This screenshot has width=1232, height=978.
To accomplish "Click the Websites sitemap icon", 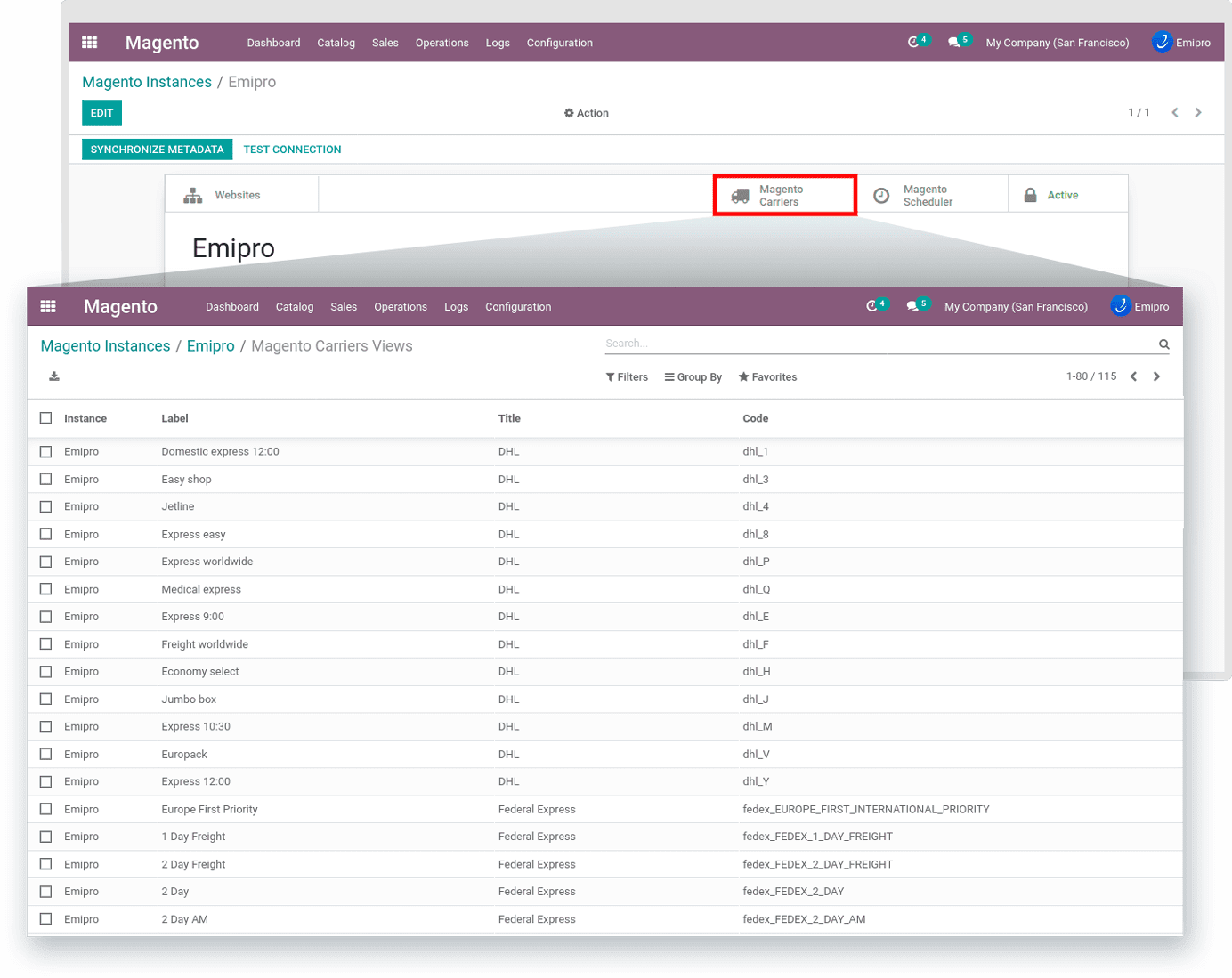I will tap(192, 196).
